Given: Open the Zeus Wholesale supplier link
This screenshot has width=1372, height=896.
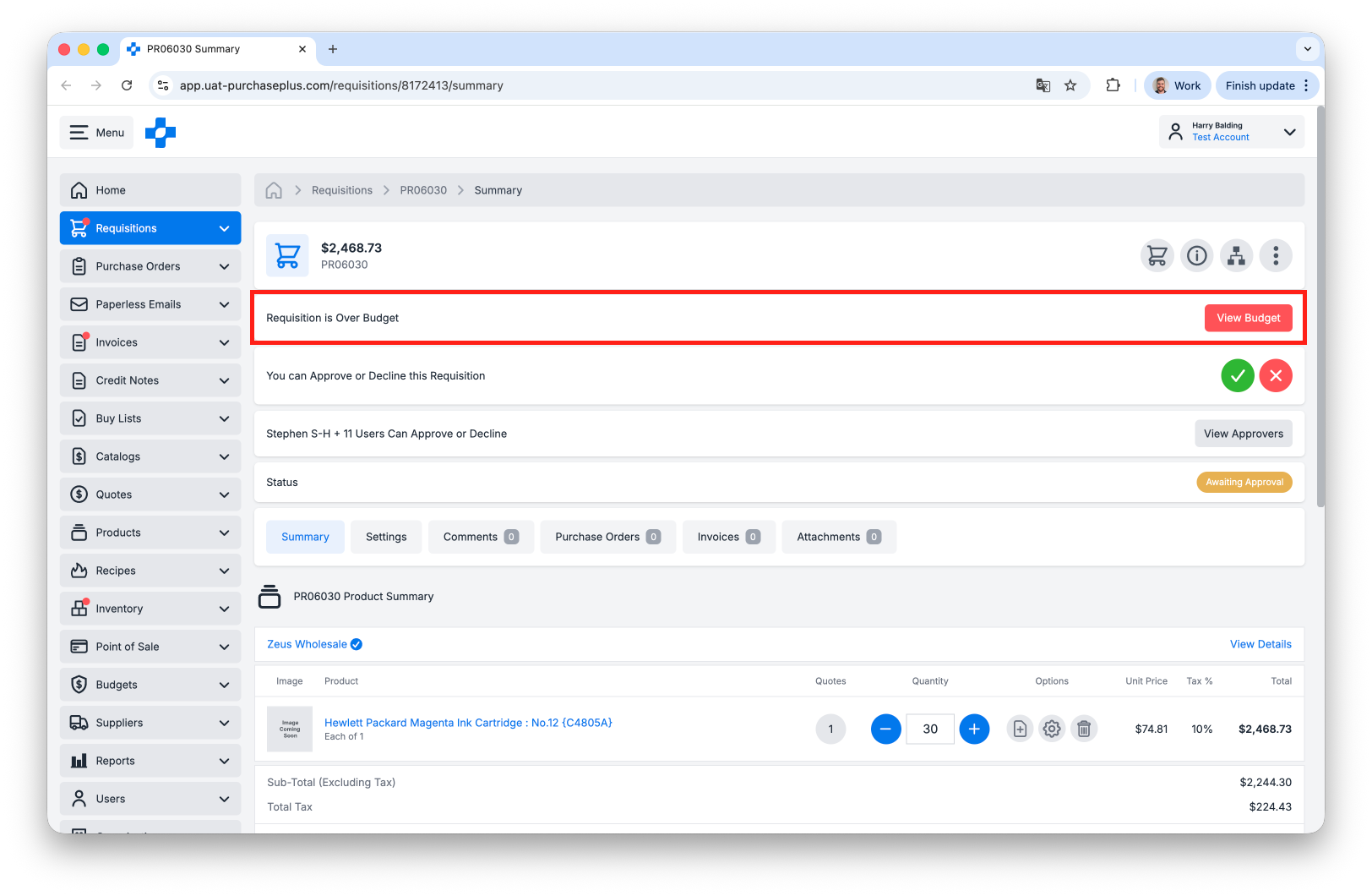Looking at the screenshot, I should click(307, 644).
